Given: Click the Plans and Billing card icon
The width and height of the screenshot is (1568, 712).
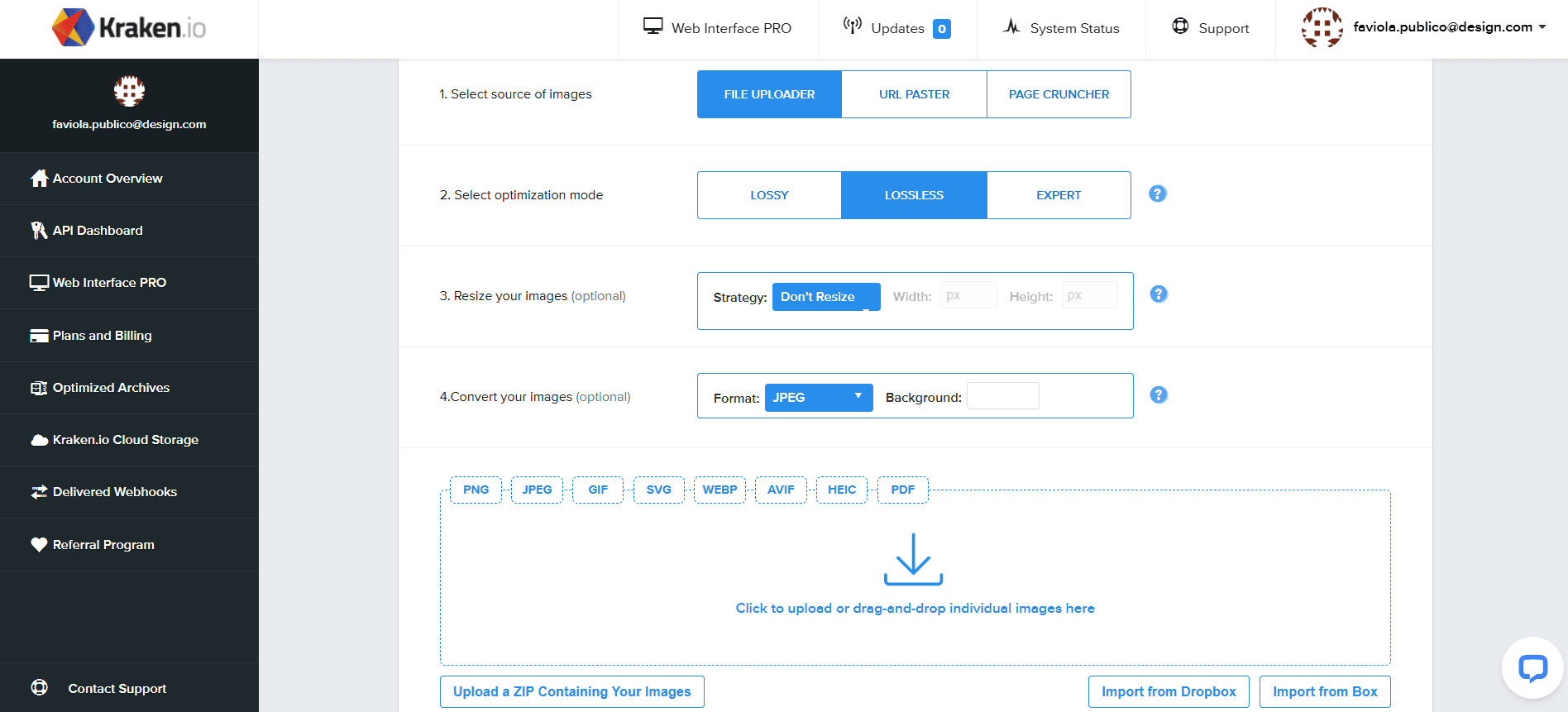Looking at the screenshot, I should tap(39, 336).
